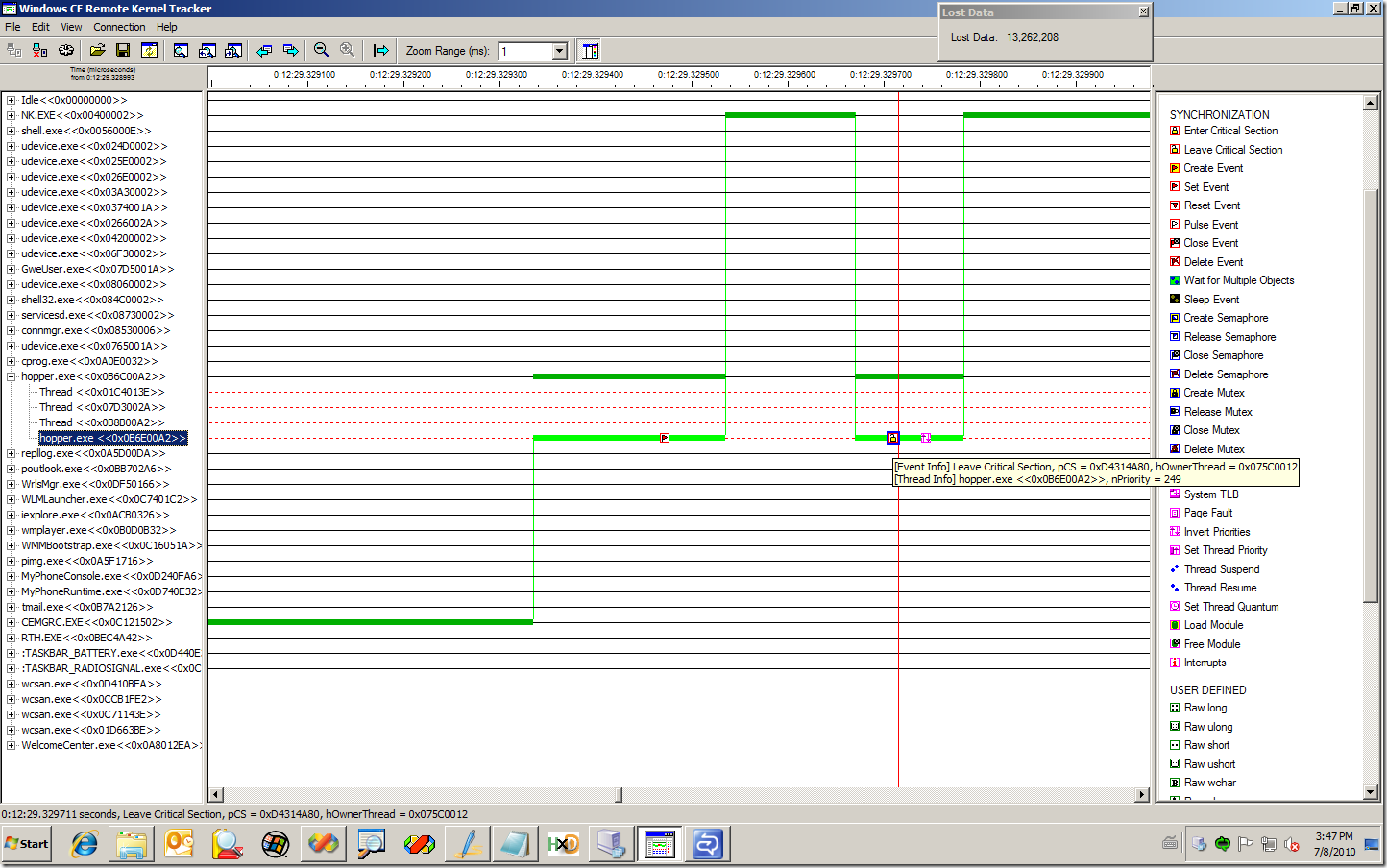Click the find magnifier window icon

(181, 50)
